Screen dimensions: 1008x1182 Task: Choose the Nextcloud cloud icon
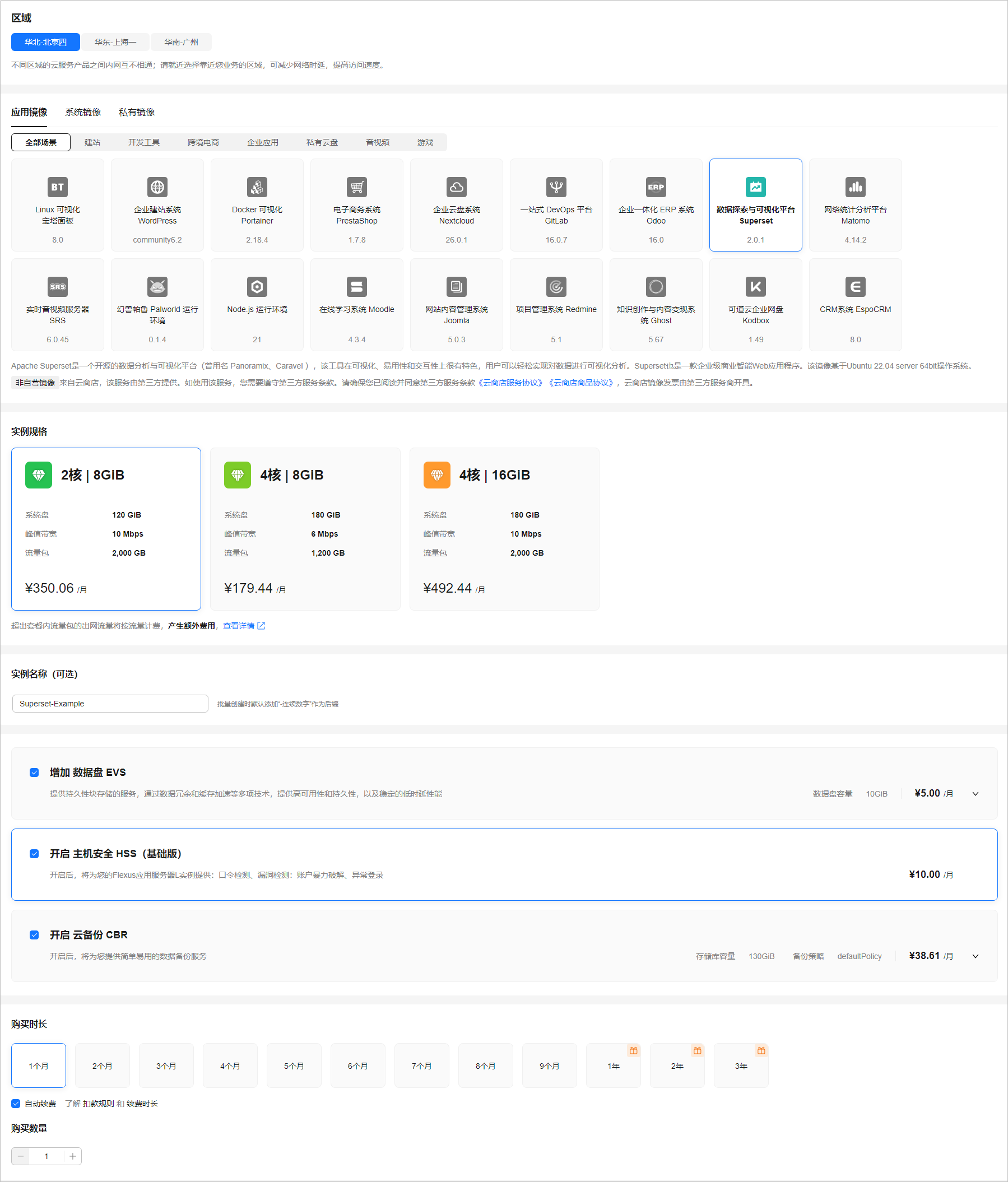click(456, 187)
